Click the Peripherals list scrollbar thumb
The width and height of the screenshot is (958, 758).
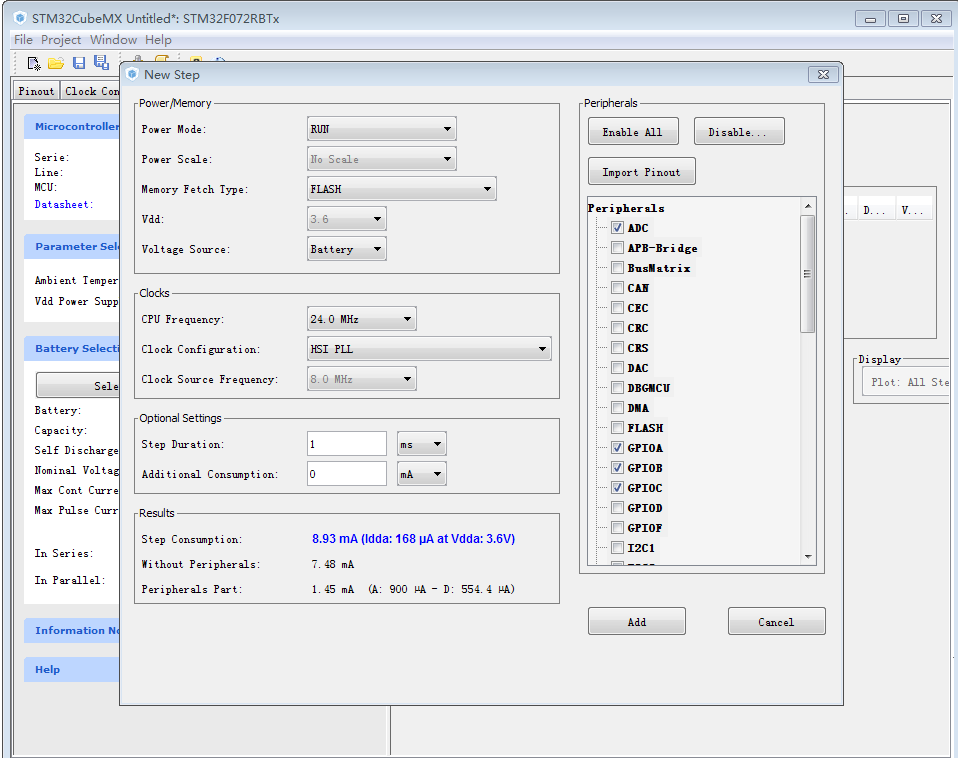click(x=808, y=274)
